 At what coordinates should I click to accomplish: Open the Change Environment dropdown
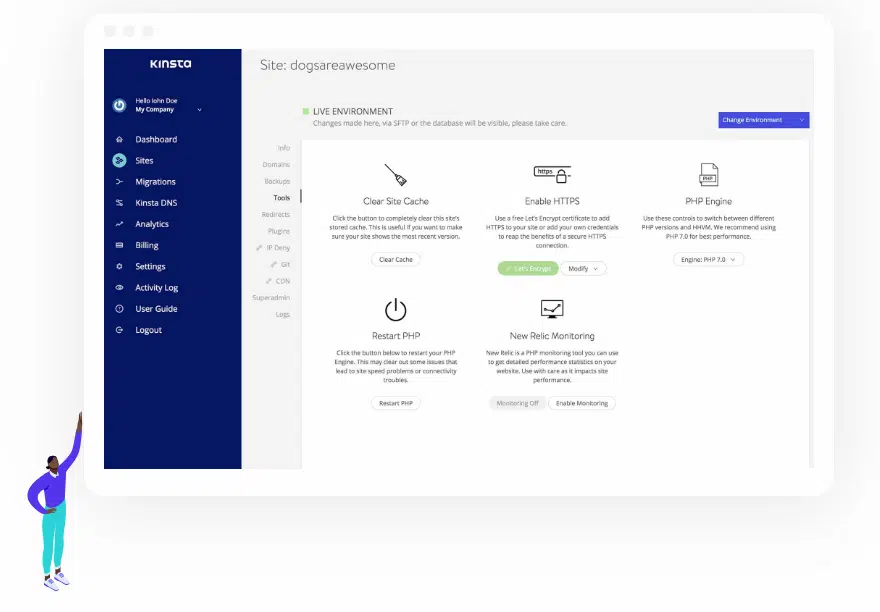[x=763, y=120]
